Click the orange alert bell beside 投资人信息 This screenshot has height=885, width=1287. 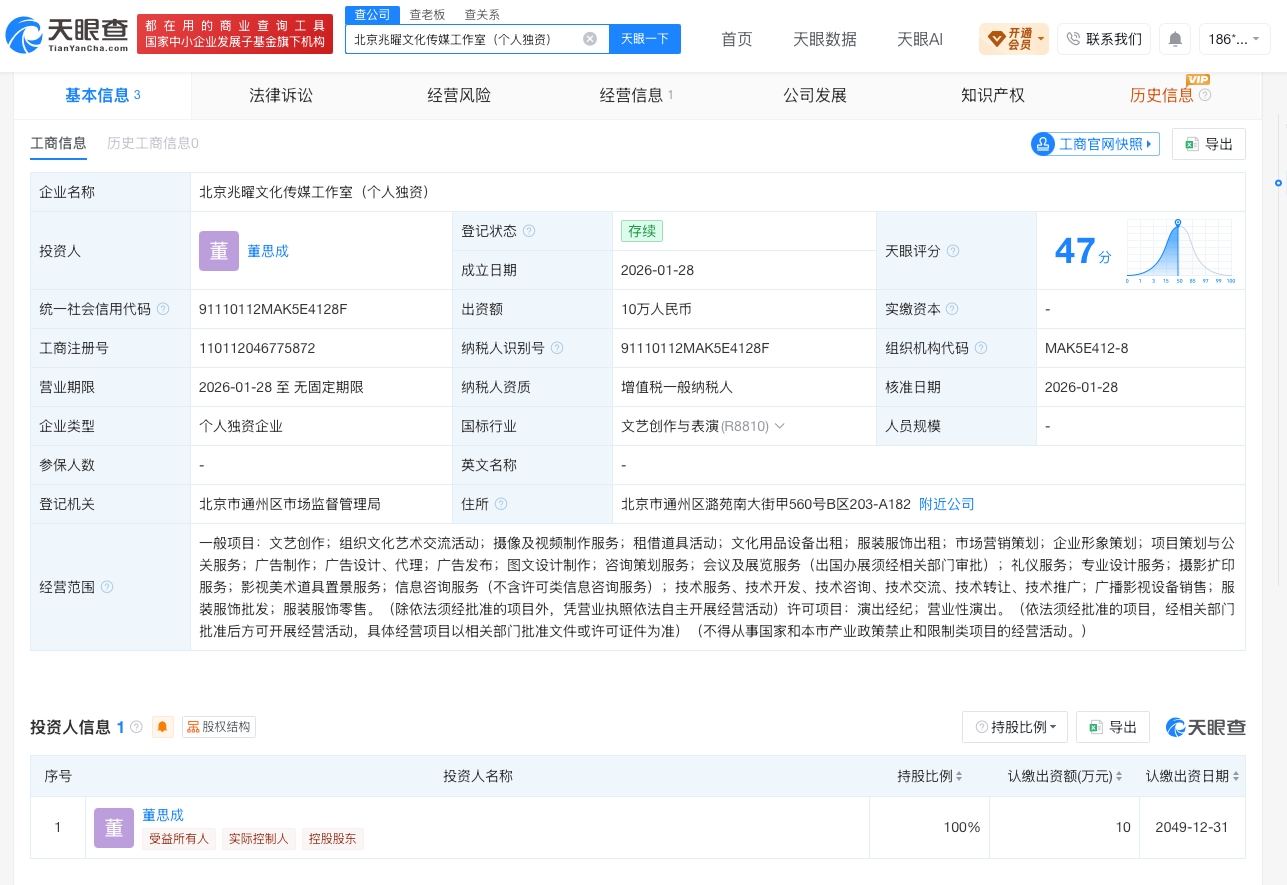162,727
